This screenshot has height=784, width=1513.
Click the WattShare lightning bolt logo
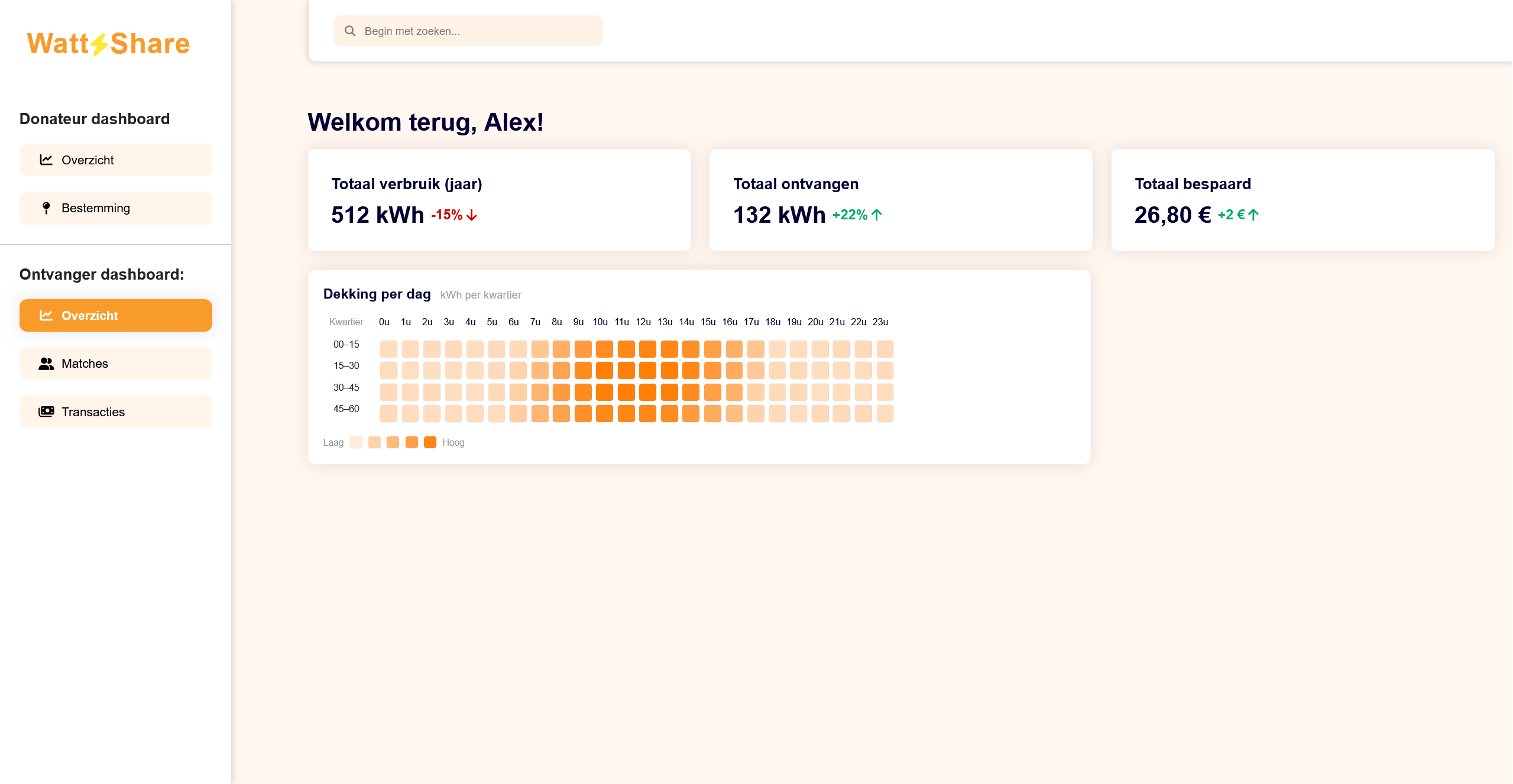click(x=99, y=44)
